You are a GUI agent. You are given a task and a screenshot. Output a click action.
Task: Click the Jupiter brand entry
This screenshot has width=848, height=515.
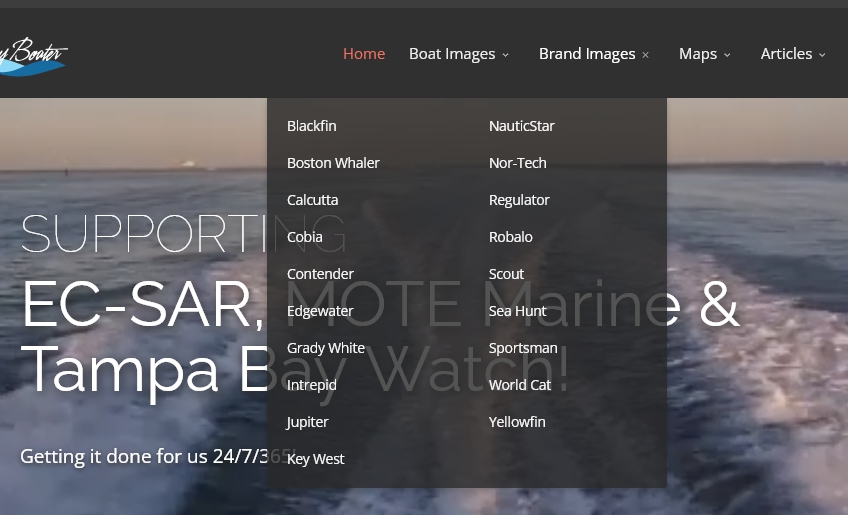[x=307, y=422]
